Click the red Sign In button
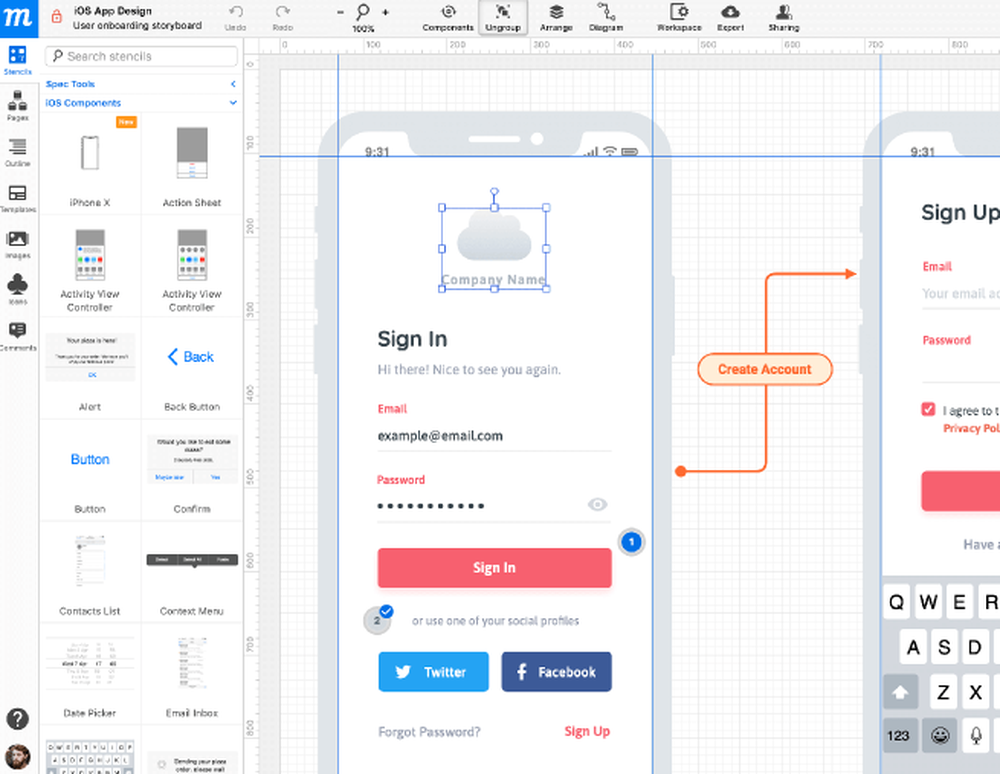Screen dimensions: 1000x774 494,568
